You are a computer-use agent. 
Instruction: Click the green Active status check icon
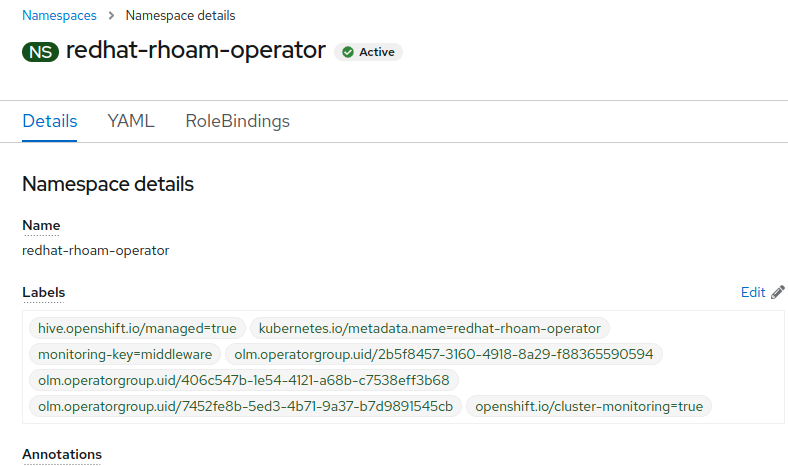click(348, 52)
